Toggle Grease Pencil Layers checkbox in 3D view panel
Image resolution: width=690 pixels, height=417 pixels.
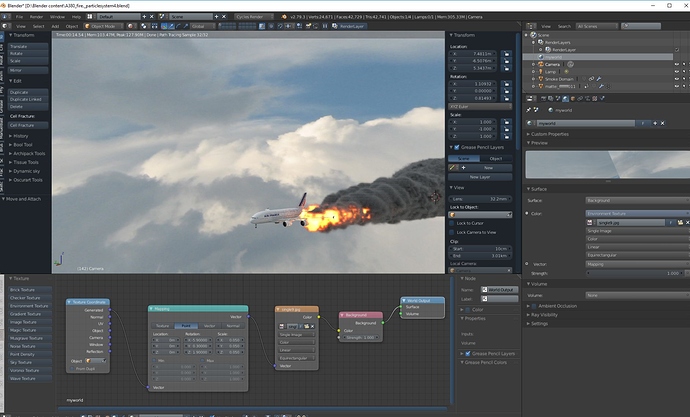[456, 147]
